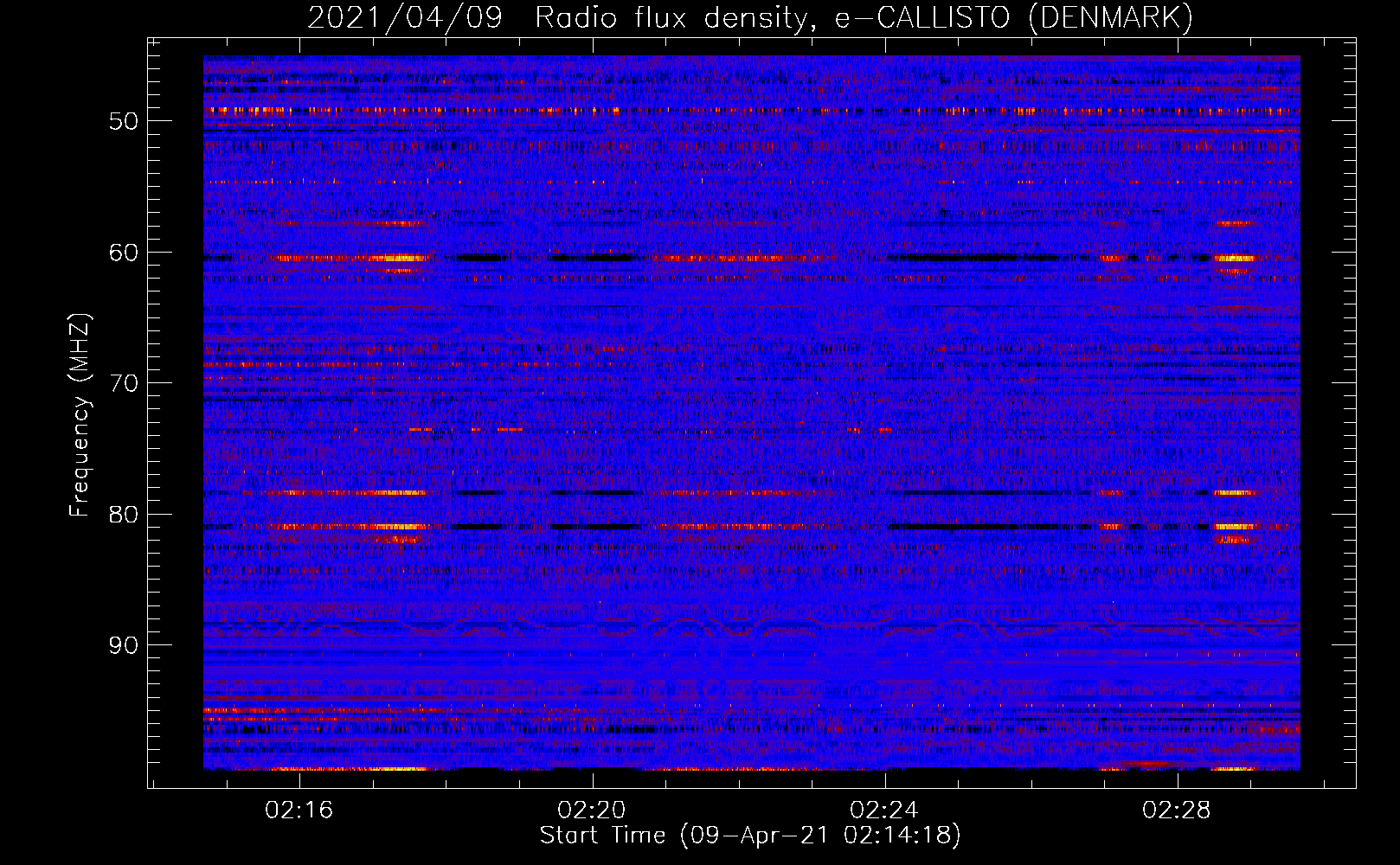
Task: Click the 50 frequency tick label
Action: 123,121
